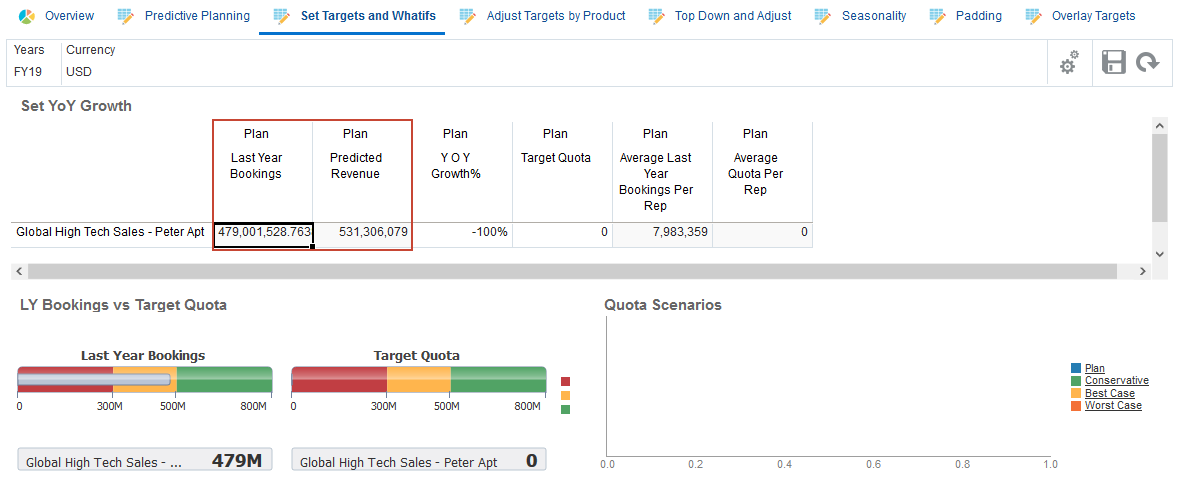This screenshot has height=487, width=1180.
Task: Click the Target Quota value cell
Action: [562, 232]
